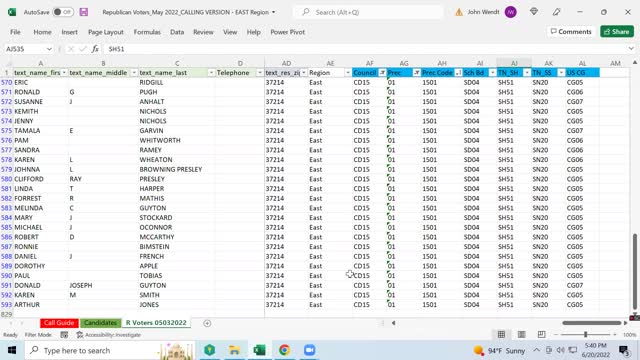Open the text_name_last filter dropdown
Viewport: 640px width, 360px height.
pos(211,73)
